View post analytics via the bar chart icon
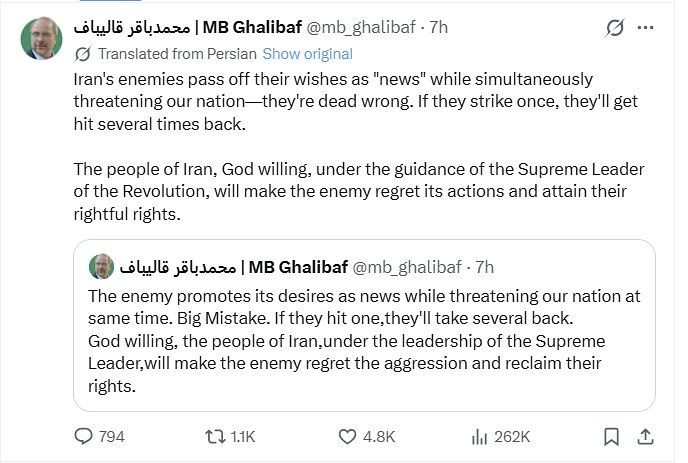 479,436
